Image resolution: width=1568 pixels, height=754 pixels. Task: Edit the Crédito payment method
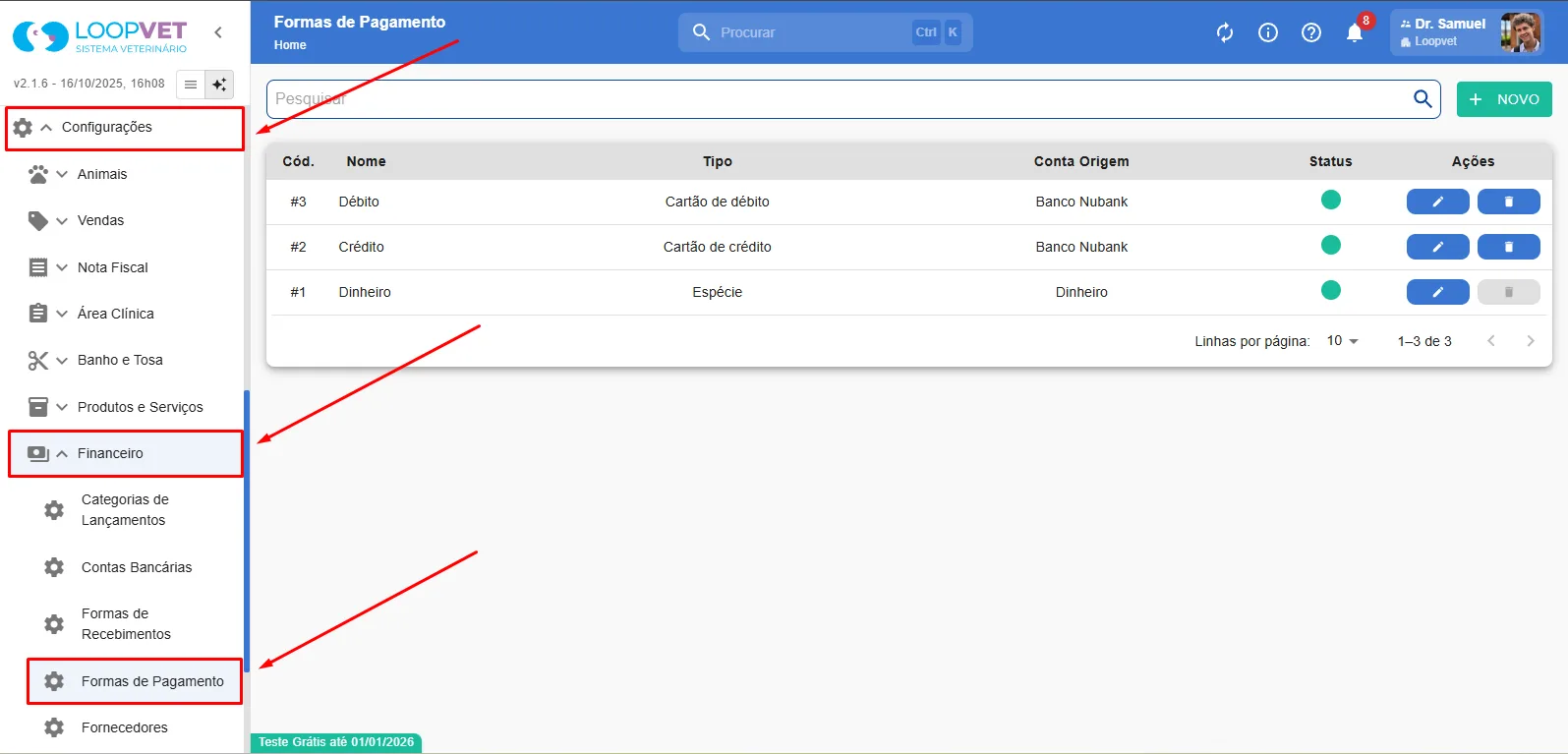[1437, 247]
